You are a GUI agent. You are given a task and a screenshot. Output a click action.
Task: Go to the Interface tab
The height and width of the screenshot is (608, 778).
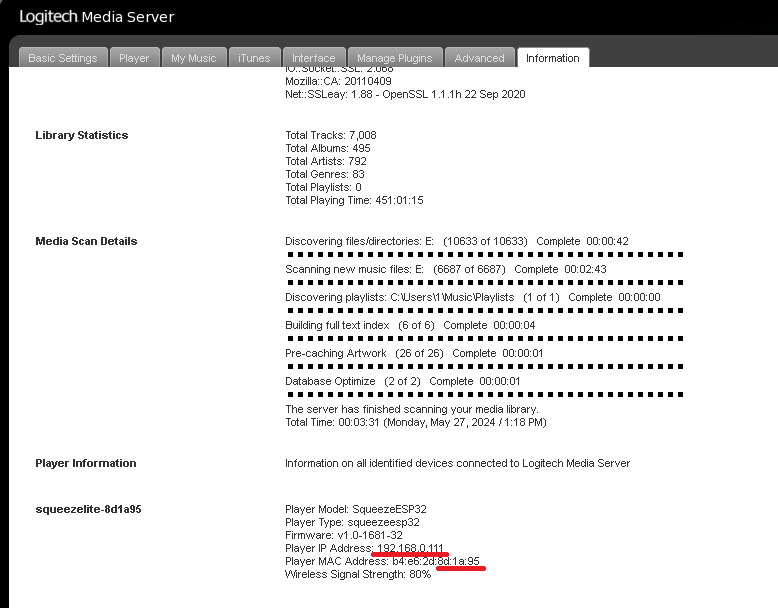coord(314,58)
